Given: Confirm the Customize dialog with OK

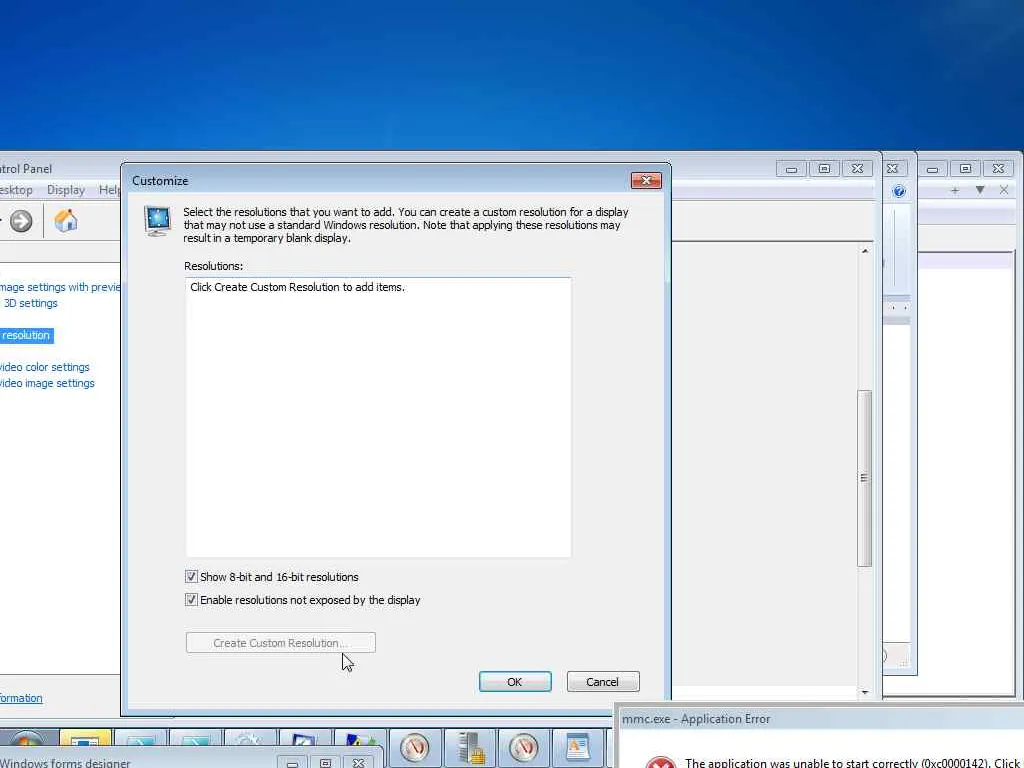Looking at the screenshot, I should pos(515,681).
